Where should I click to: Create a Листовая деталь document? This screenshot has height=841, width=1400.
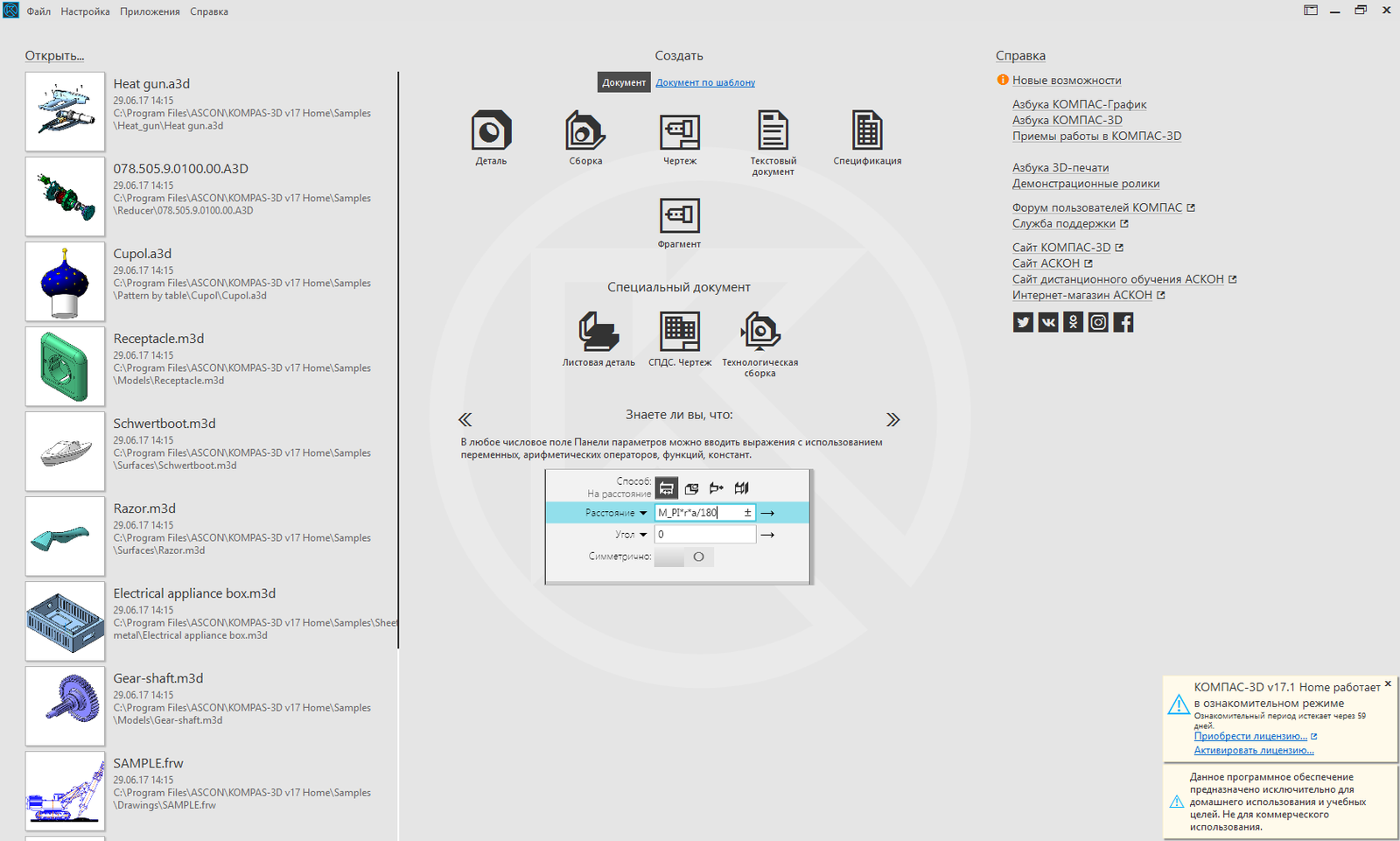point(598,332)
